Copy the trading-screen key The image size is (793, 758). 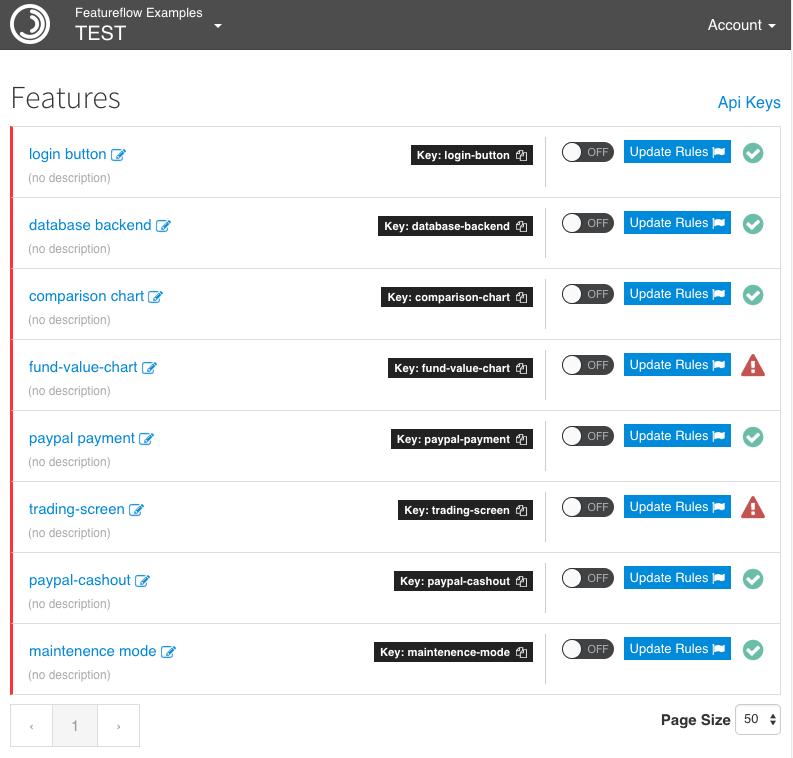[521, 511]
